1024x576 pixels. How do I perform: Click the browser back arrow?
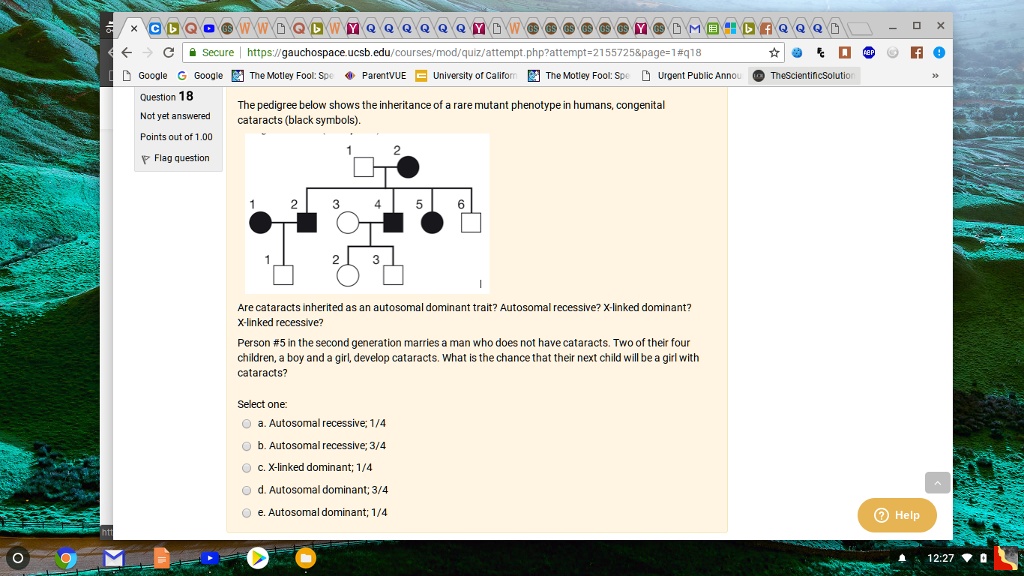pos(127,52)
